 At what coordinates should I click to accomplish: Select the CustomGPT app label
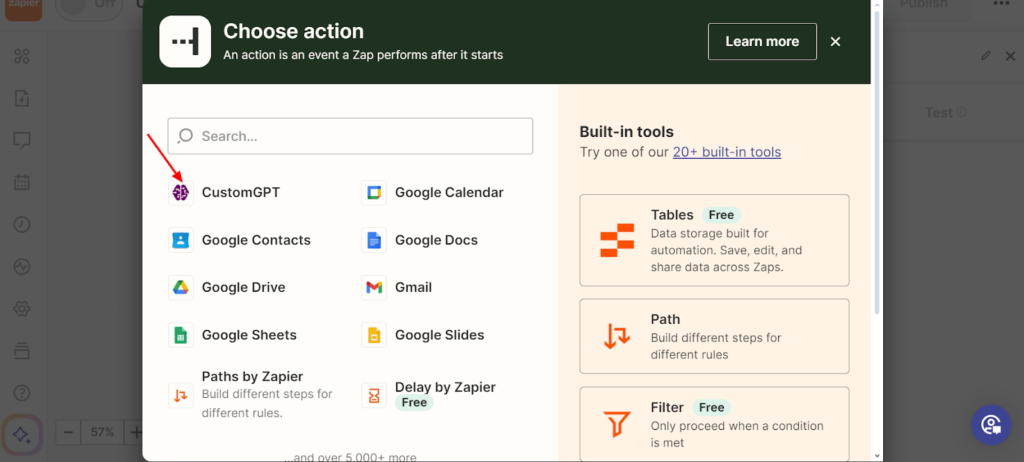point(241,193)
